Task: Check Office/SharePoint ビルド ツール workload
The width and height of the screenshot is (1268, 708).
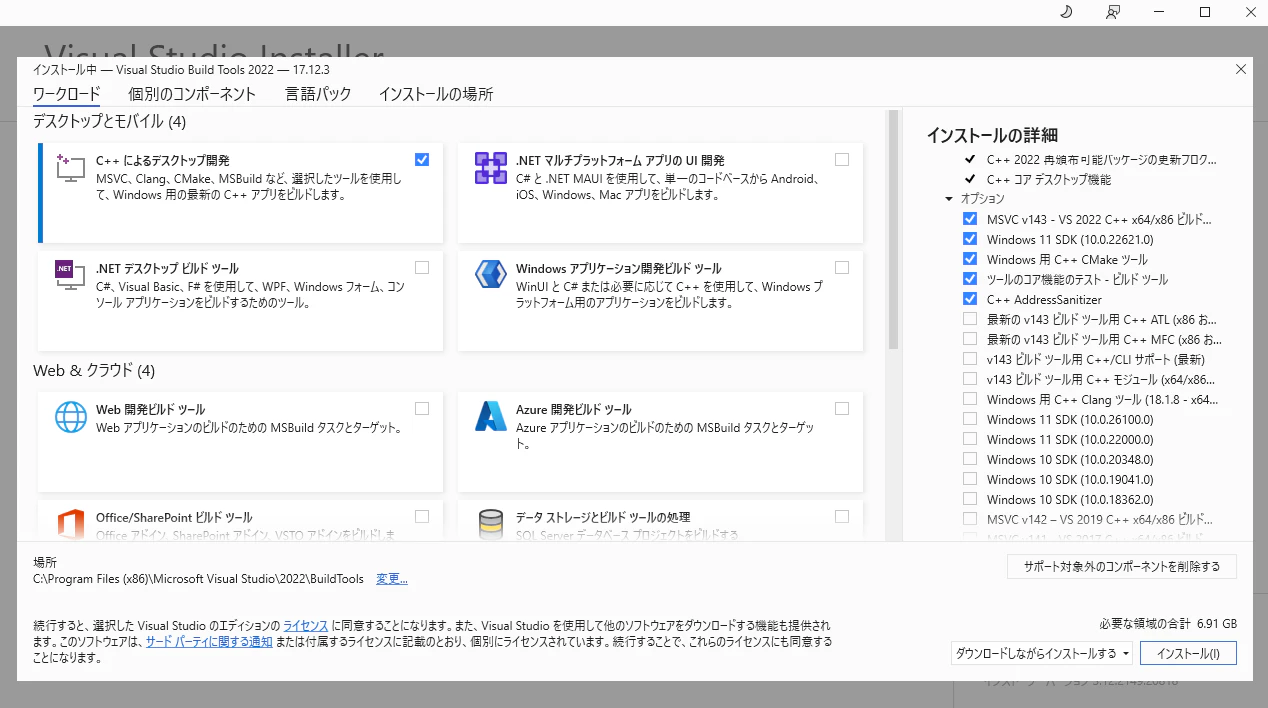Action: pyautogui.click(x=422, y=516)
